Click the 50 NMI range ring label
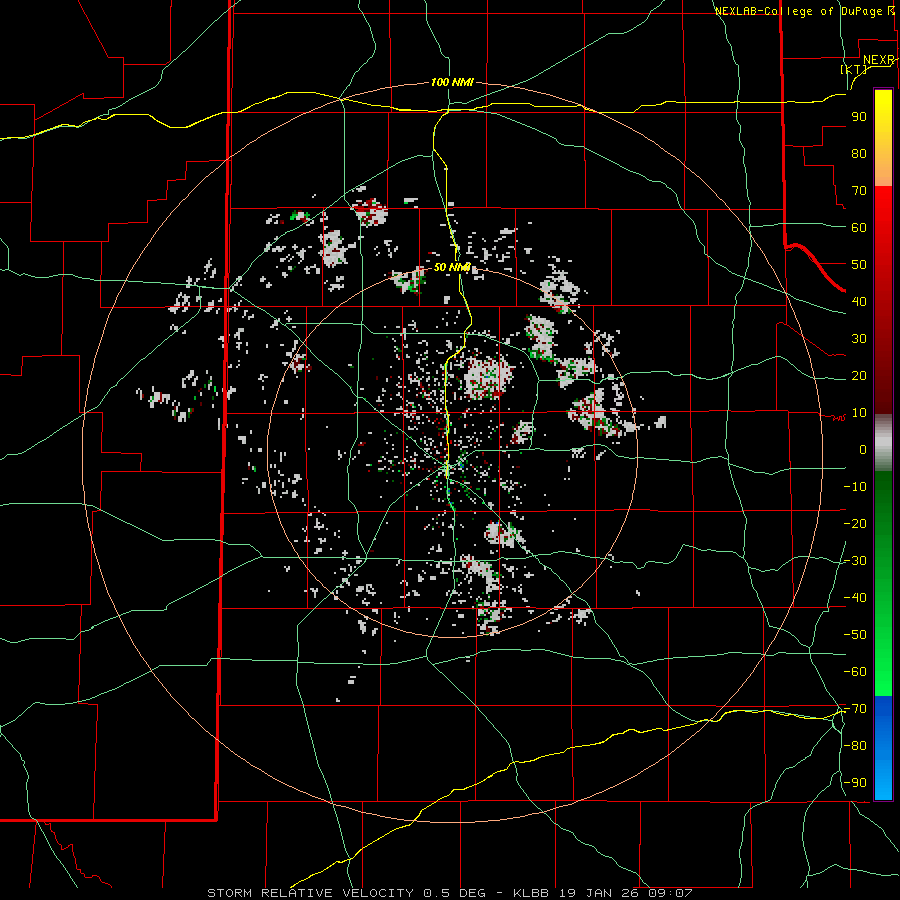The height and width of the screenshot is (900, 900). pos(452,267)
